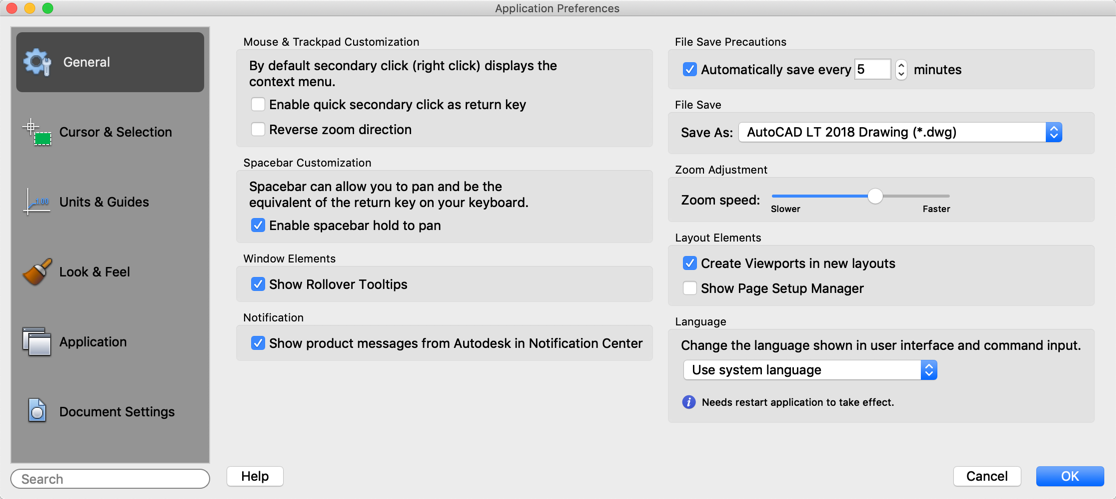Click the Cursor & Selection crosshair icon

click(37, 132)
